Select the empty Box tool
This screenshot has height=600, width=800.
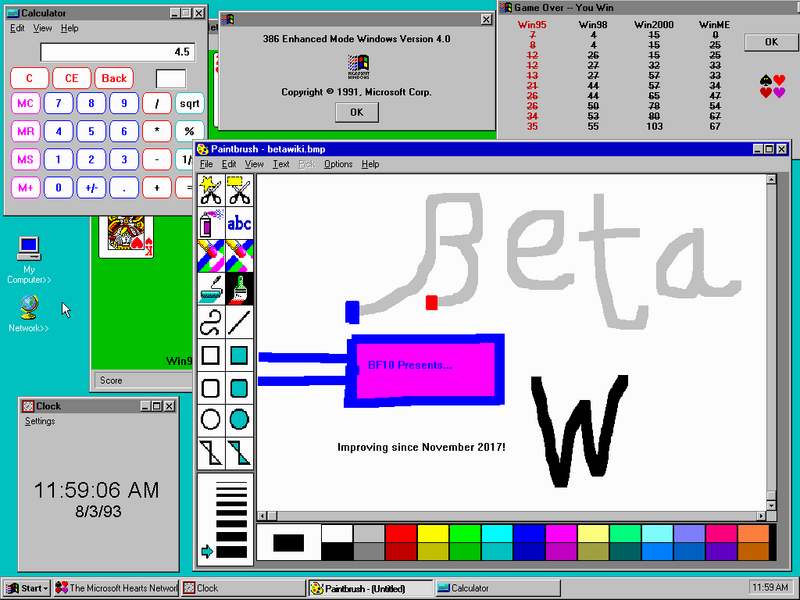coord(211,355)
